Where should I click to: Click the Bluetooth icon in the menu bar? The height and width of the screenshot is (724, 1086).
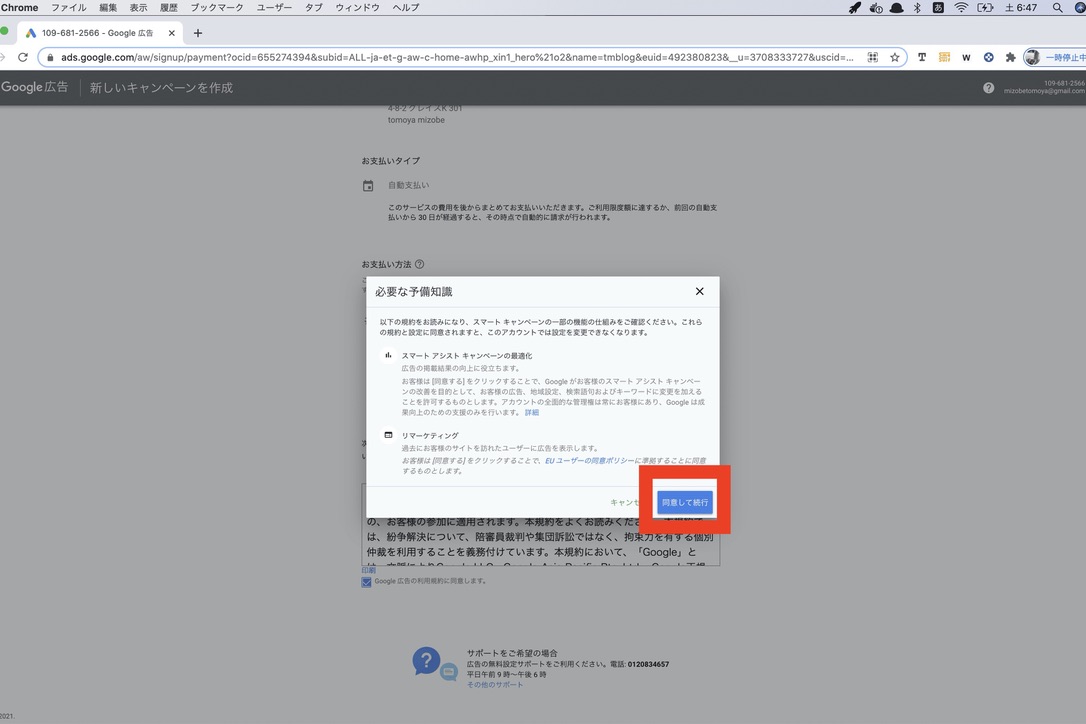click(917, 8)
